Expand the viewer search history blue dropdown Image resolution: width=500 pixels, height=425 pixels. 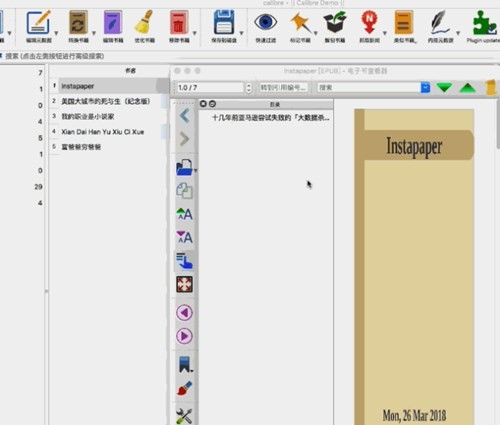[425, 87]
